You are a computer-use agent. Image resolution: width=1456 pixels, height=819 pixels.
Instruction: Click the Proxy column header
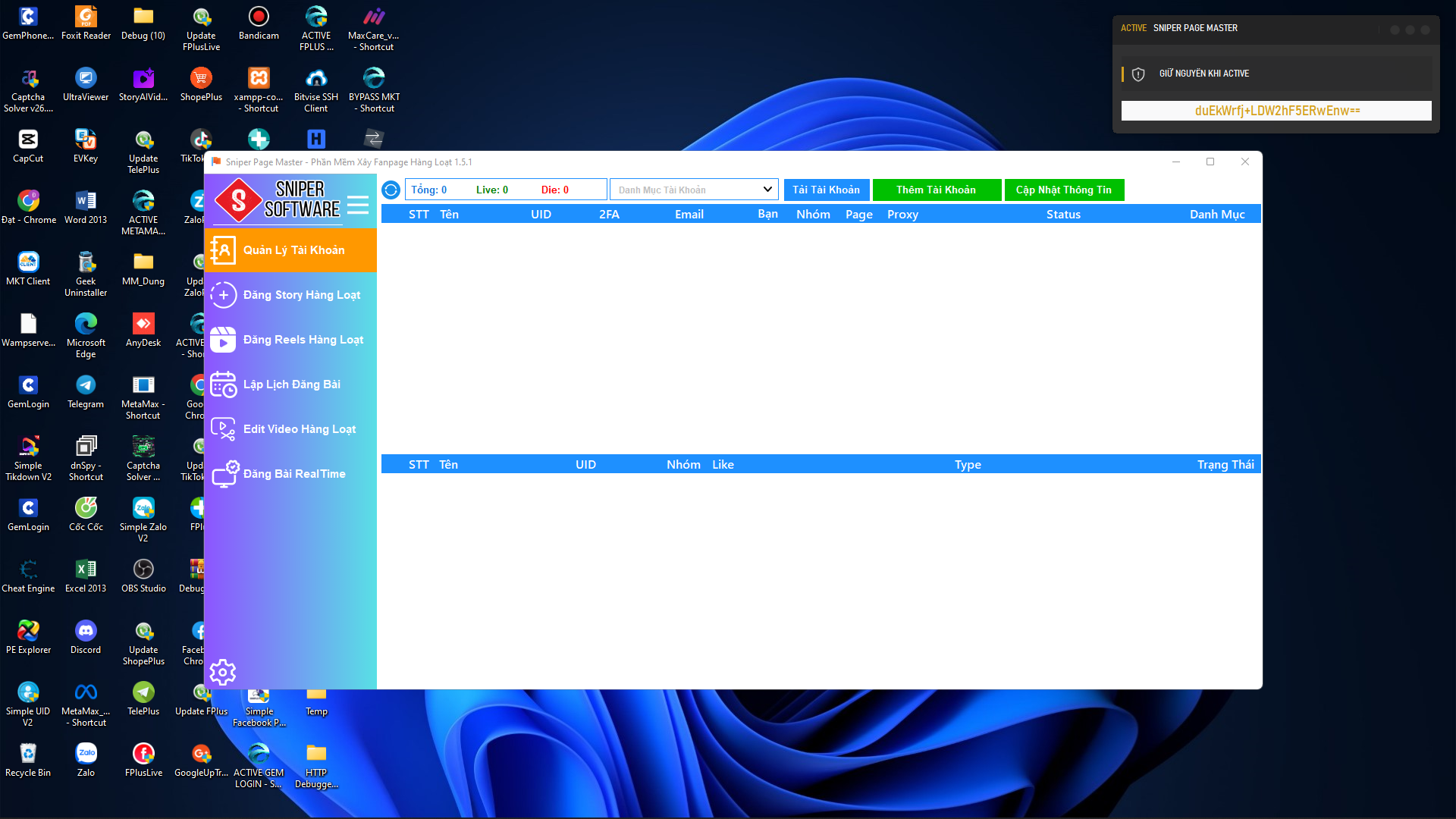902,215
